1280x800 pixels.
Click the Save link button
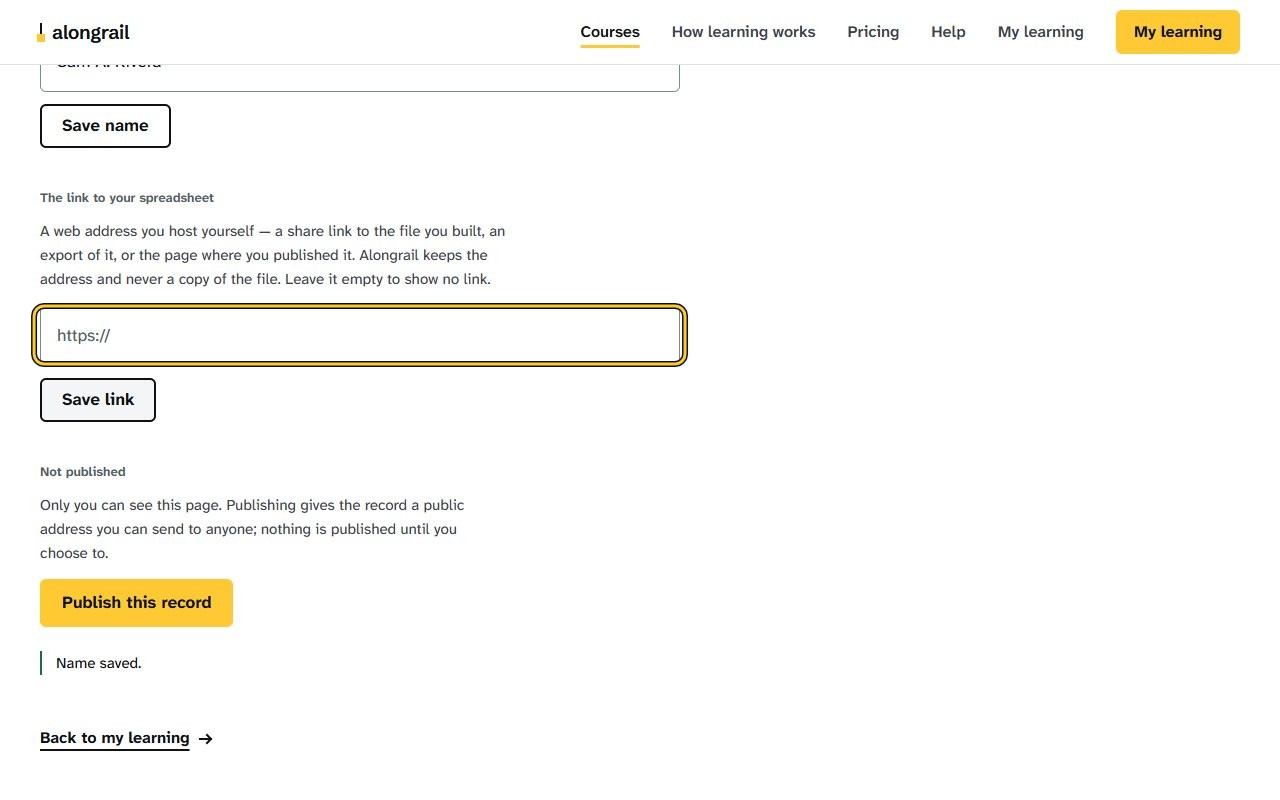[x=98, y=400]
